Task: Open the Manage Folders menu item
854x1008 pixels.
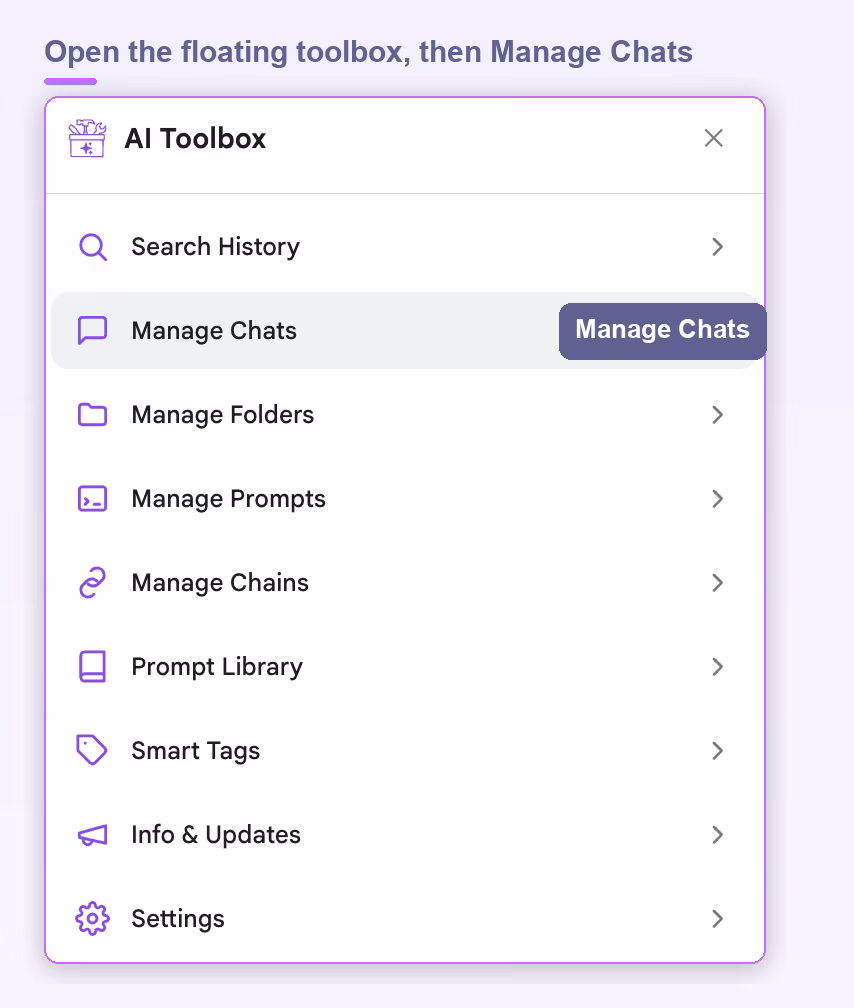Action: tap(404, 415)
